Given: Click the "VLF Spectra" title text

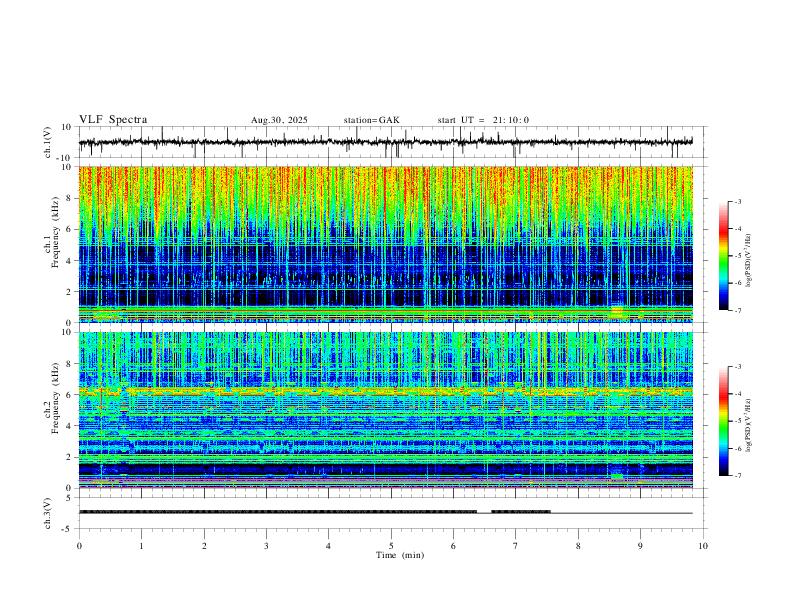Looking at the screenshot, I should coord(113,120).
